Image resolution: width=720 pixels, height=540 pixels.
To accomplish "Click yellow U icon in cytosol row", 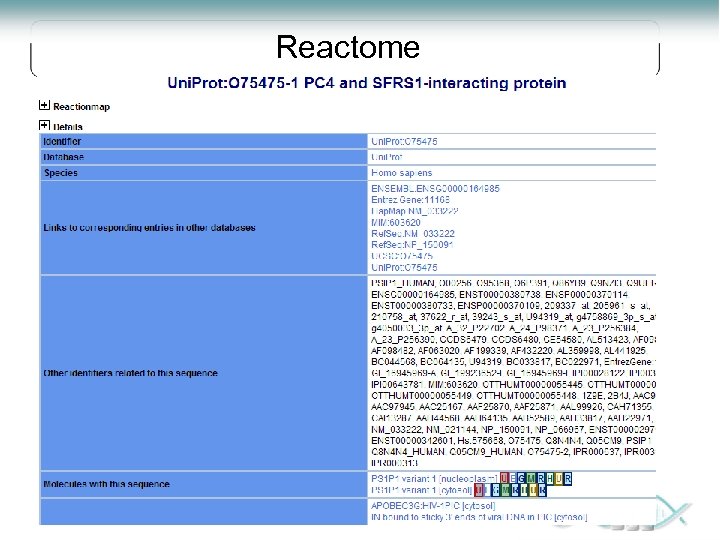I will [x=533, y=490].
